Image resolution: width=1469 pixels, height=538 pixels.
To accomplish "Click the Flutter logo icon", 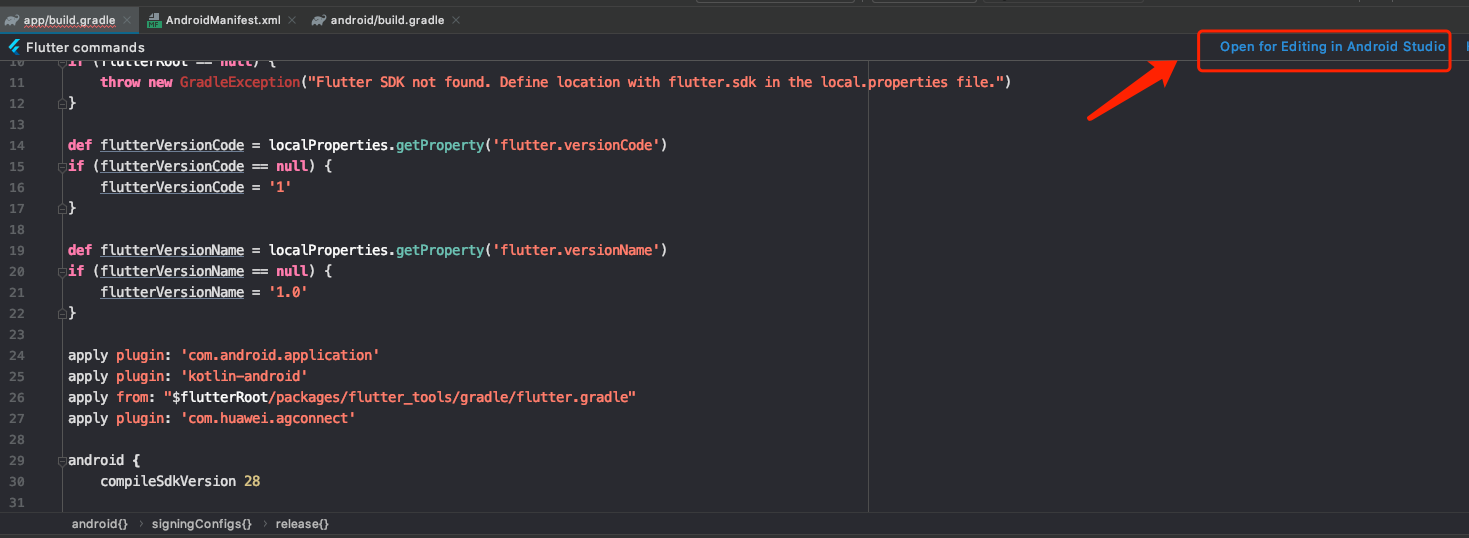I will pyautogui.click(x=14, y=47).
